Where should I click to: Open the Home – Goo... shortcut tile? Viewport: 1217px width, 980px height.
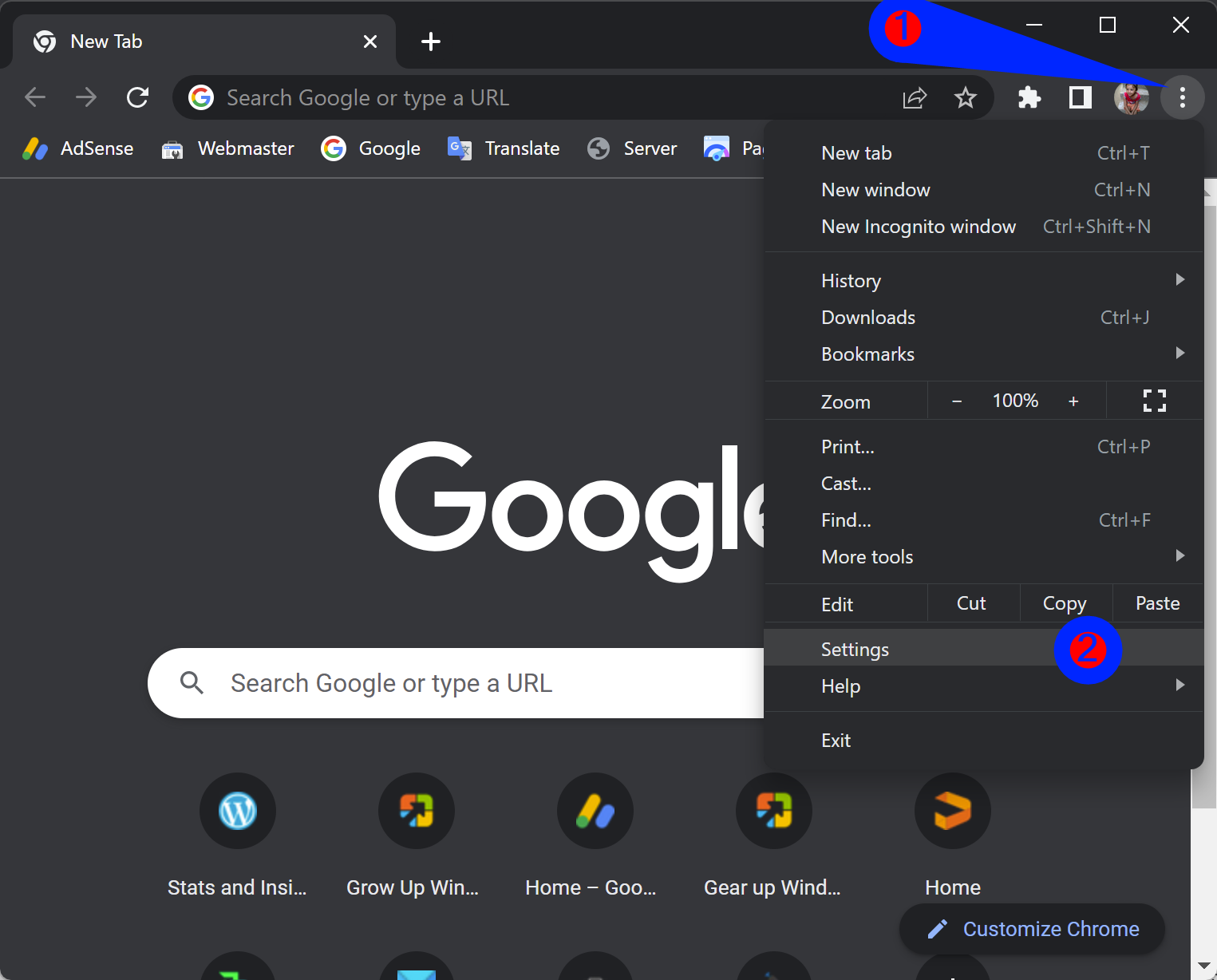click(x=592, y=836)
